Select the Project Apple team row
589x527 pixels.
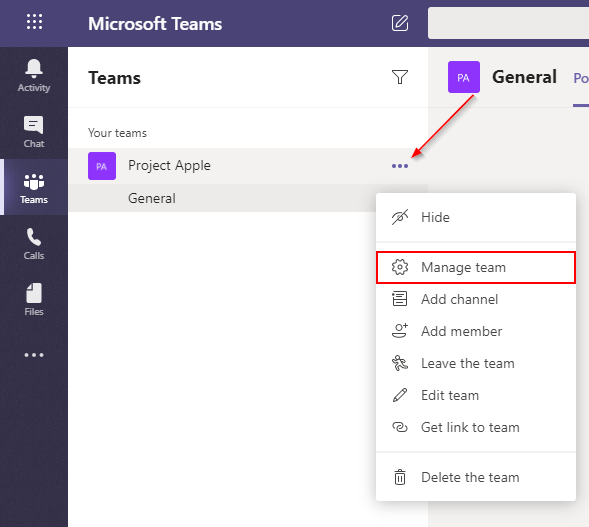point(248,166)
